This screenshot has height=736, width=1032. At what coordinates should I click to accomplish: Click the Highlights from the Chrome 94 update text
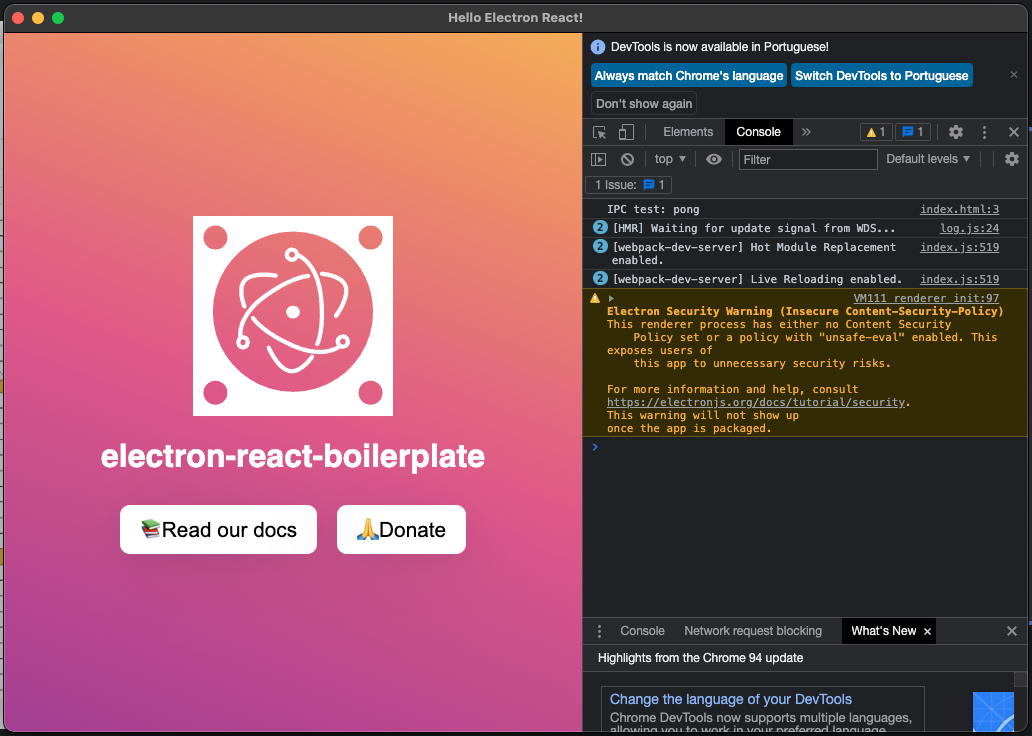700,658
